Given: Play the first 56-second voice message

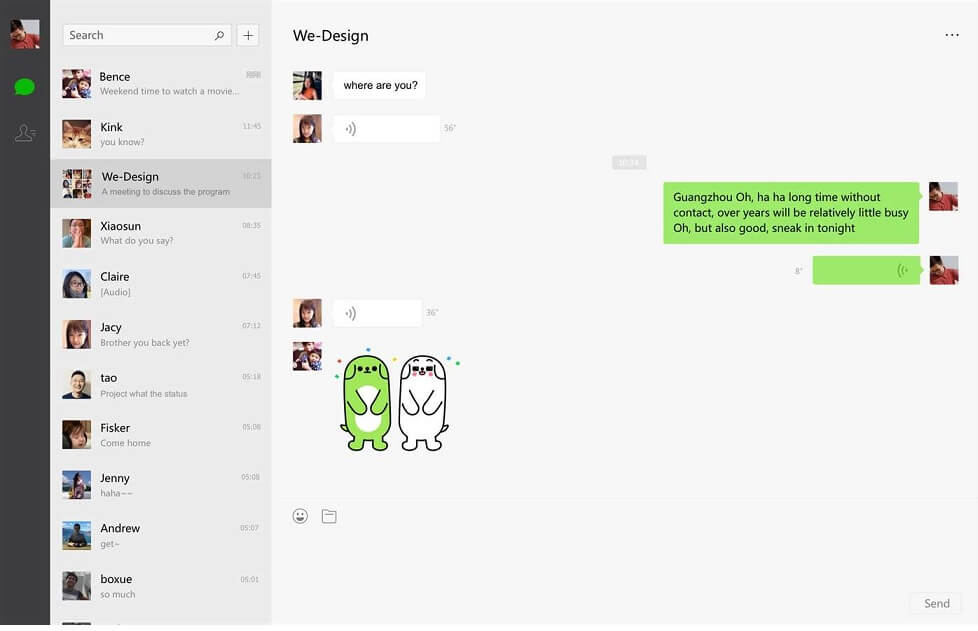Looking at the screenshot, I should click(x=387, y=129).
